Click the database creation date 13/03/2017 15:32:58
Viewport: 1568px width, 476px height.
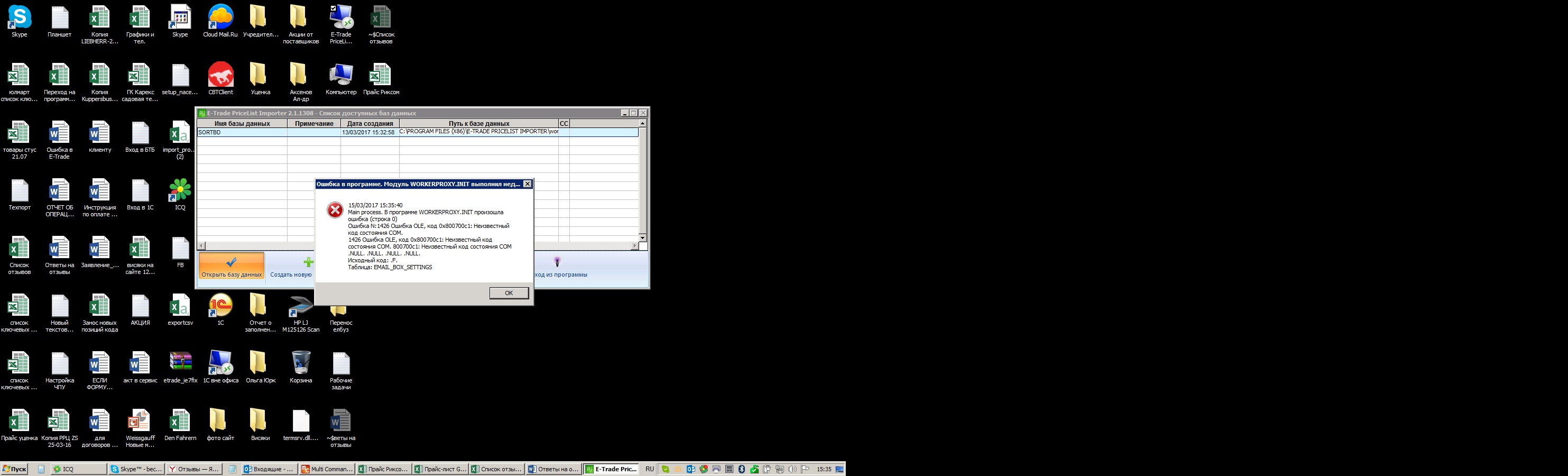coord(368,132)
